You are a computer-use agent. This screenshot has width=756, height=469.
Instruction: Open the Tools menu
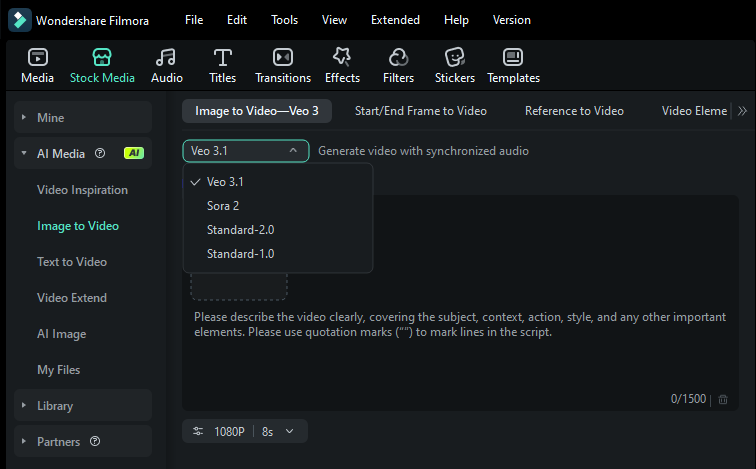(x=284, y=20)
